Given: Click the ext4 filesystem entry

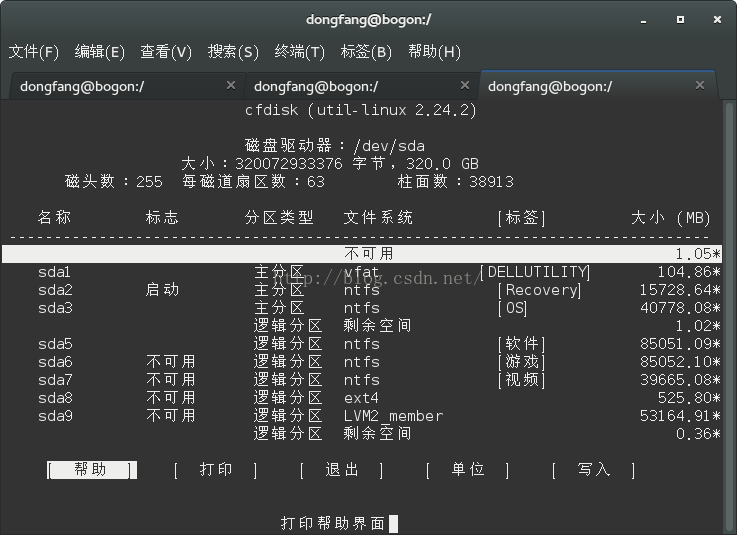Looking at the screenshot, I should [361, 398].
